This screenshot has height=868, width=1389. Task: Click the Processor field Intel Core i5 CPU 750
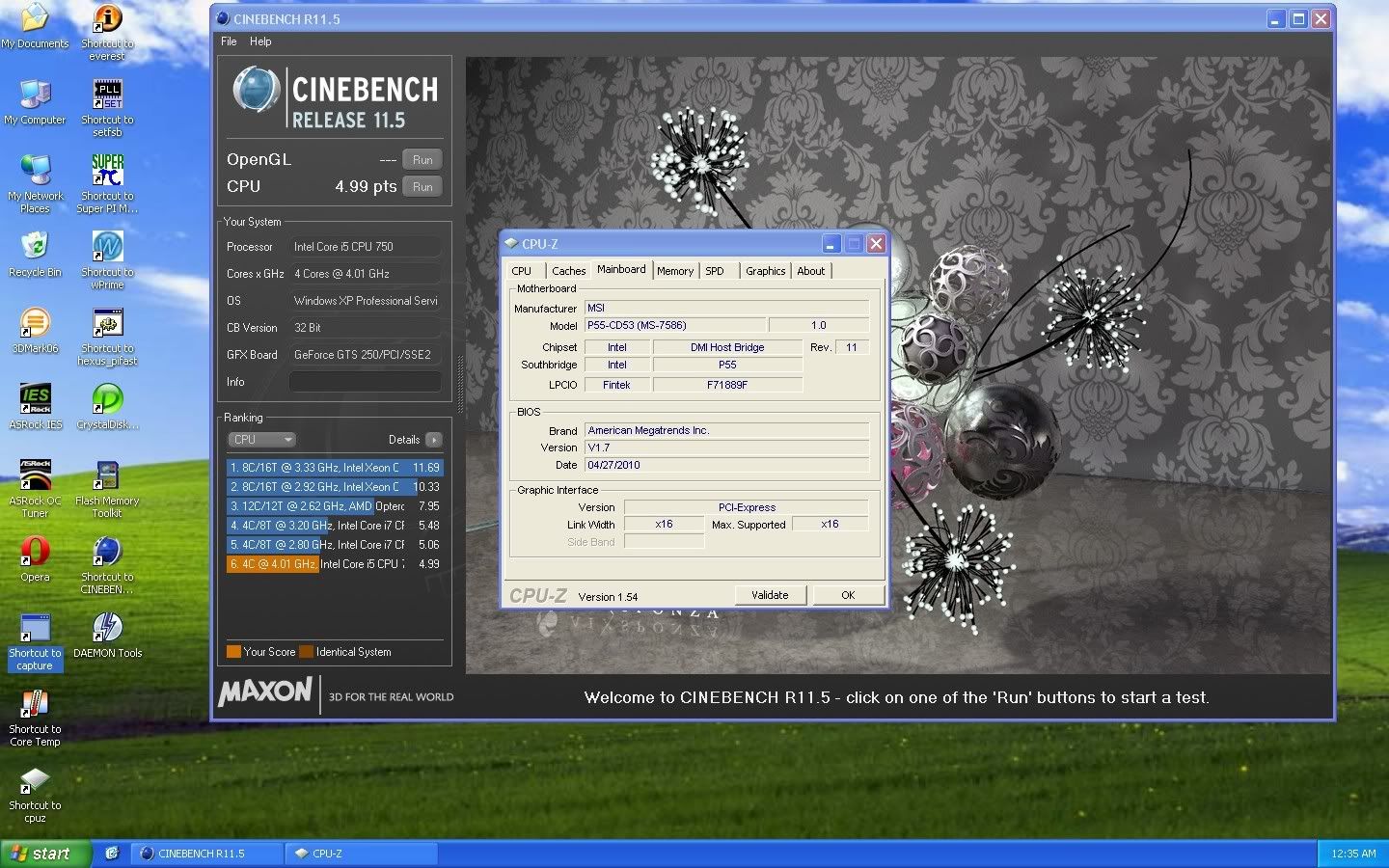(366, 247)
